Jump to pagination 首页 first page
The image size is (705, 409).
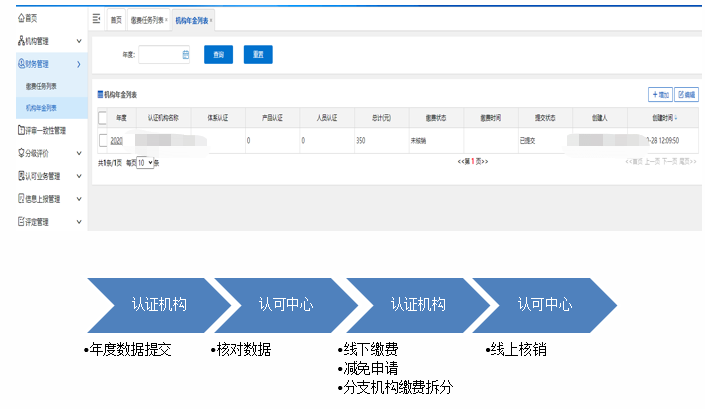coord(634,161)
